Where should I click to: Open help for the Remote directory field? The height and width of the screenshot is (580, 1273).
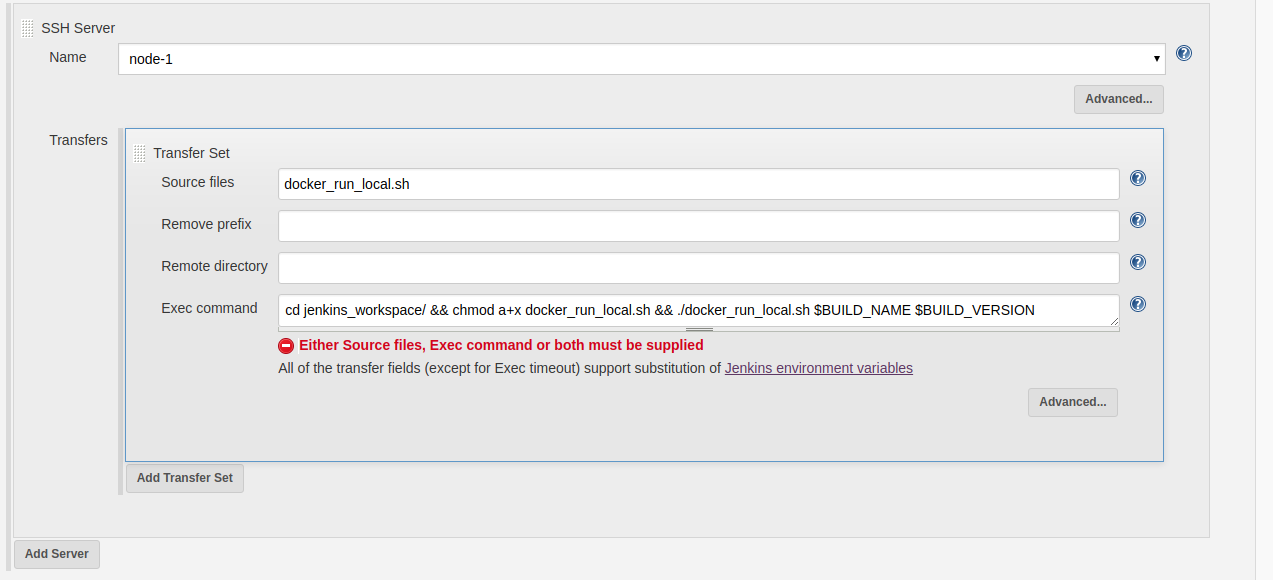coord(1138,263)
